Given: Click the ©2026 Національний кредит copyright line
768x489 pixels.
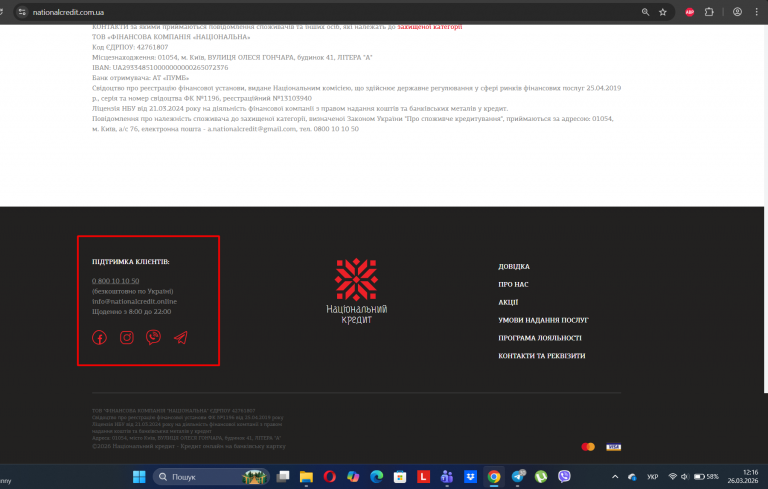Looking at the screenshot, I should pyautogui.click(x=189, y=446).
